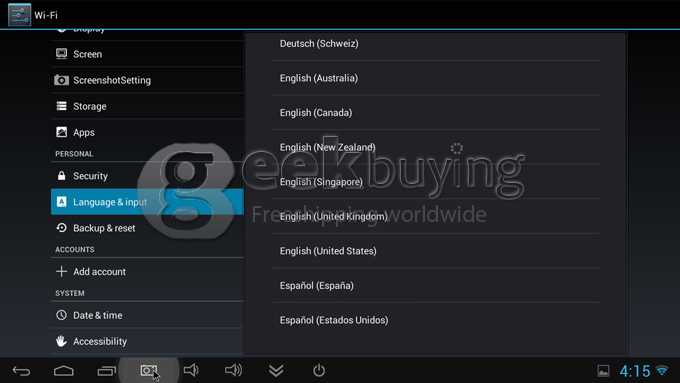Click the Storage list icon
Screen dimensions: 680x383
[x=62, y=106]
